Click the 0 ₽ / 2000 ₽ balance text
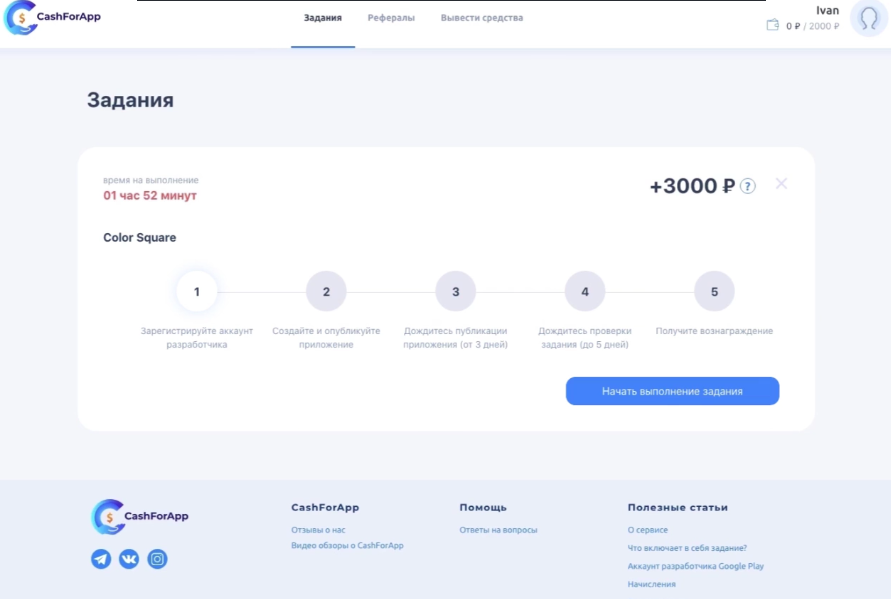This screenshot has height=599, width=891. (x=813, y=26)
